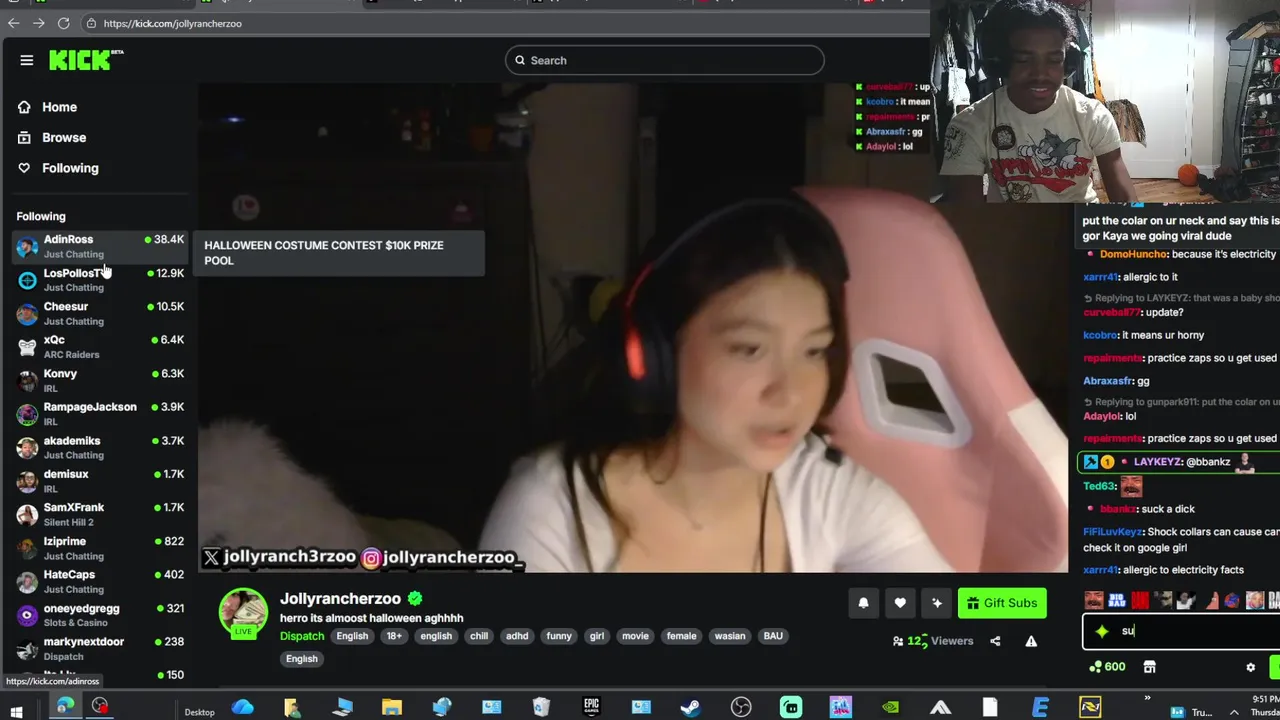Click the X icon in stream overlay
The image size is (1280, 720).
pos(211,558)
